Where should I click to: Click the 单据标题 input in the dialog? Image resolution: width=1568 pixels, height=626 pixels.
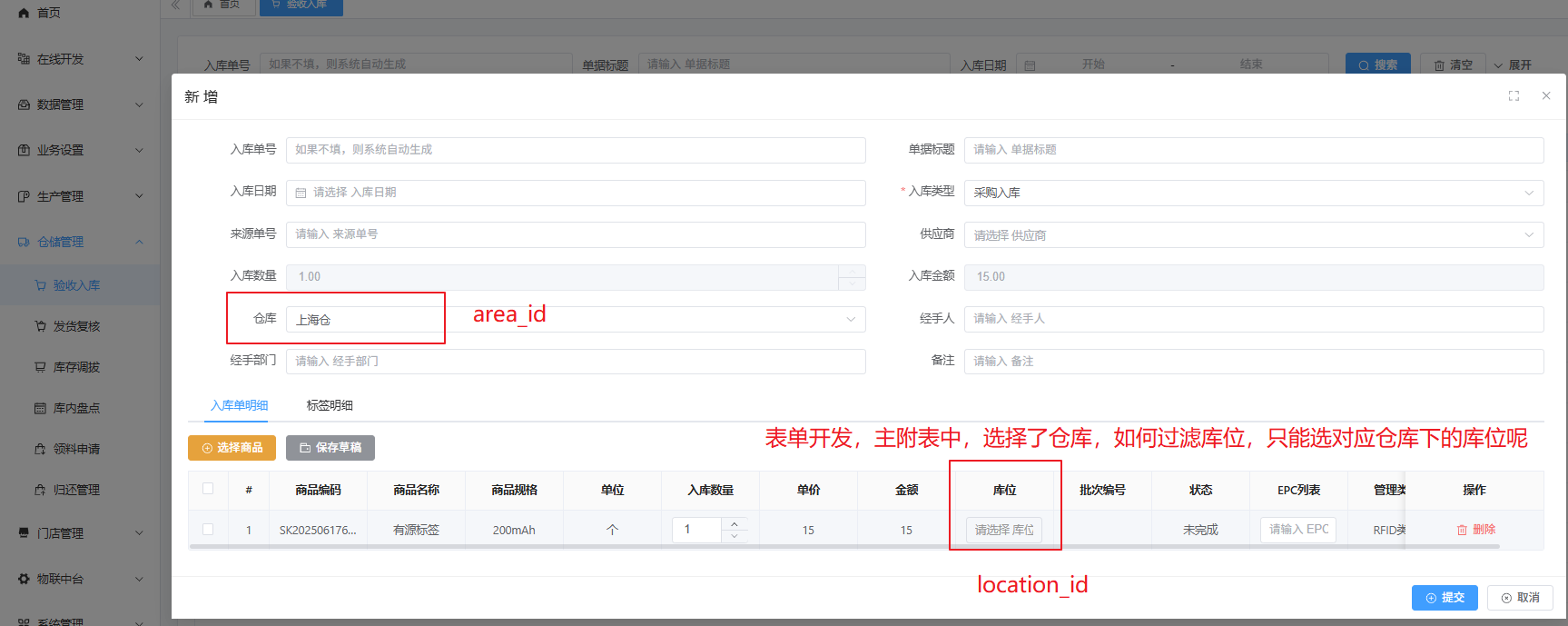click(x=1254, y=150)
